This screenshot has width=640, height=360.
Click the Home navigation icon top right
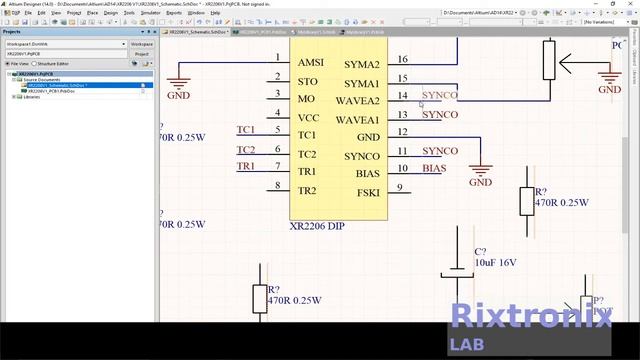546,13
